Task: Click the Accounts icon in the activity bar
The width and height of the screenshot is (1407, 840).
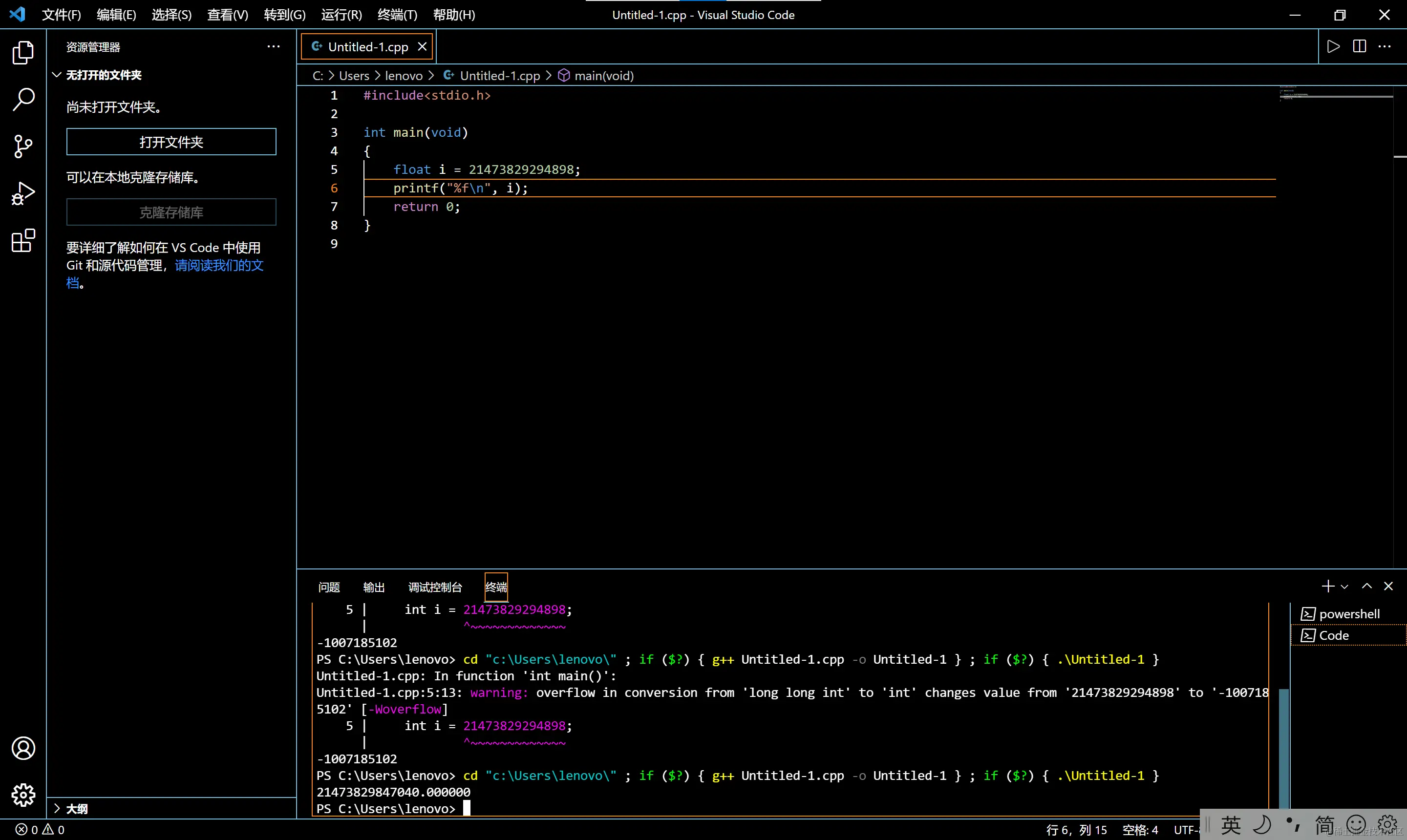Action: [x=22, y=748]
